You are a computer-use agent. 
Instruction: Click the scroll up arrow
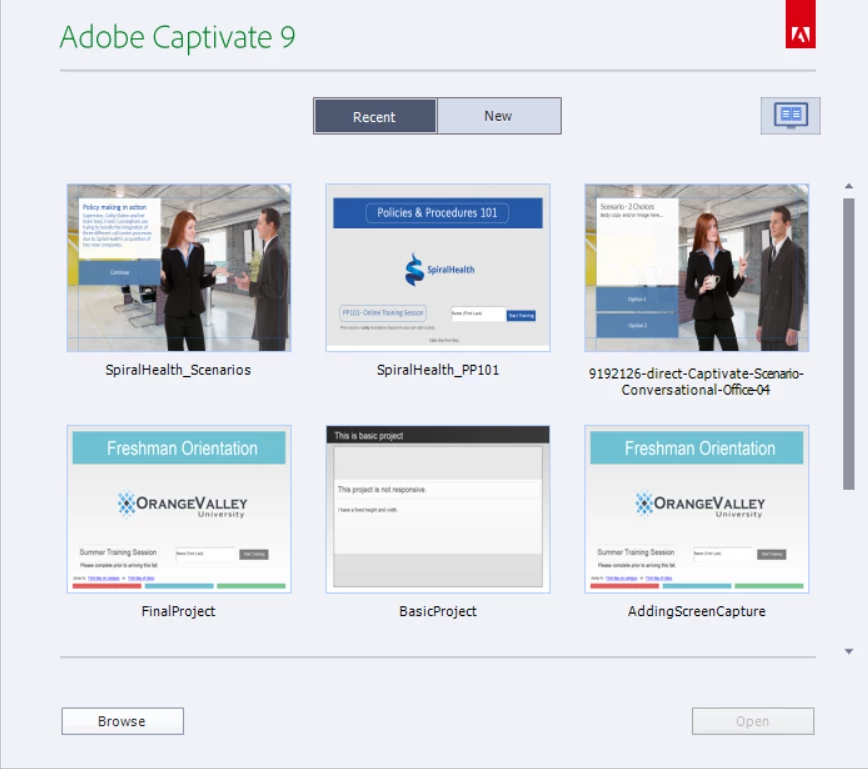point(849,187)
